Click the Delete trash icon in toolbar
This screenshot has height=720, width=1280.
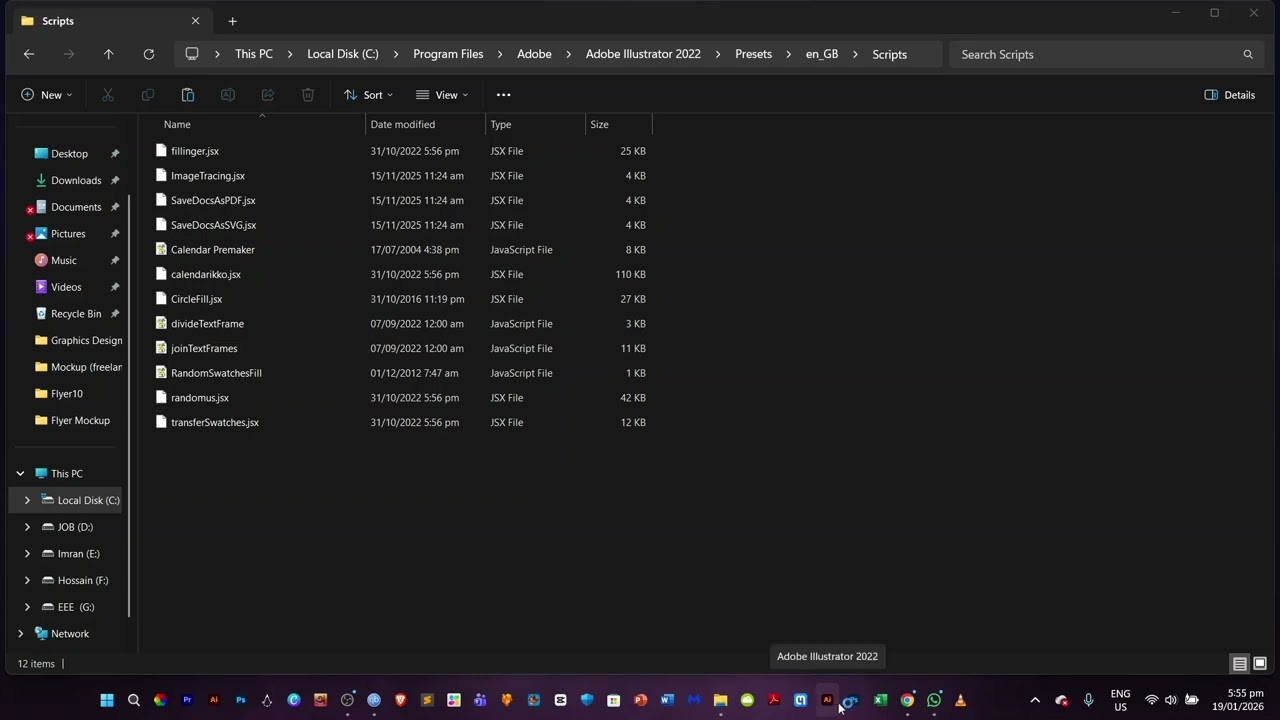[x=308, y=95]
